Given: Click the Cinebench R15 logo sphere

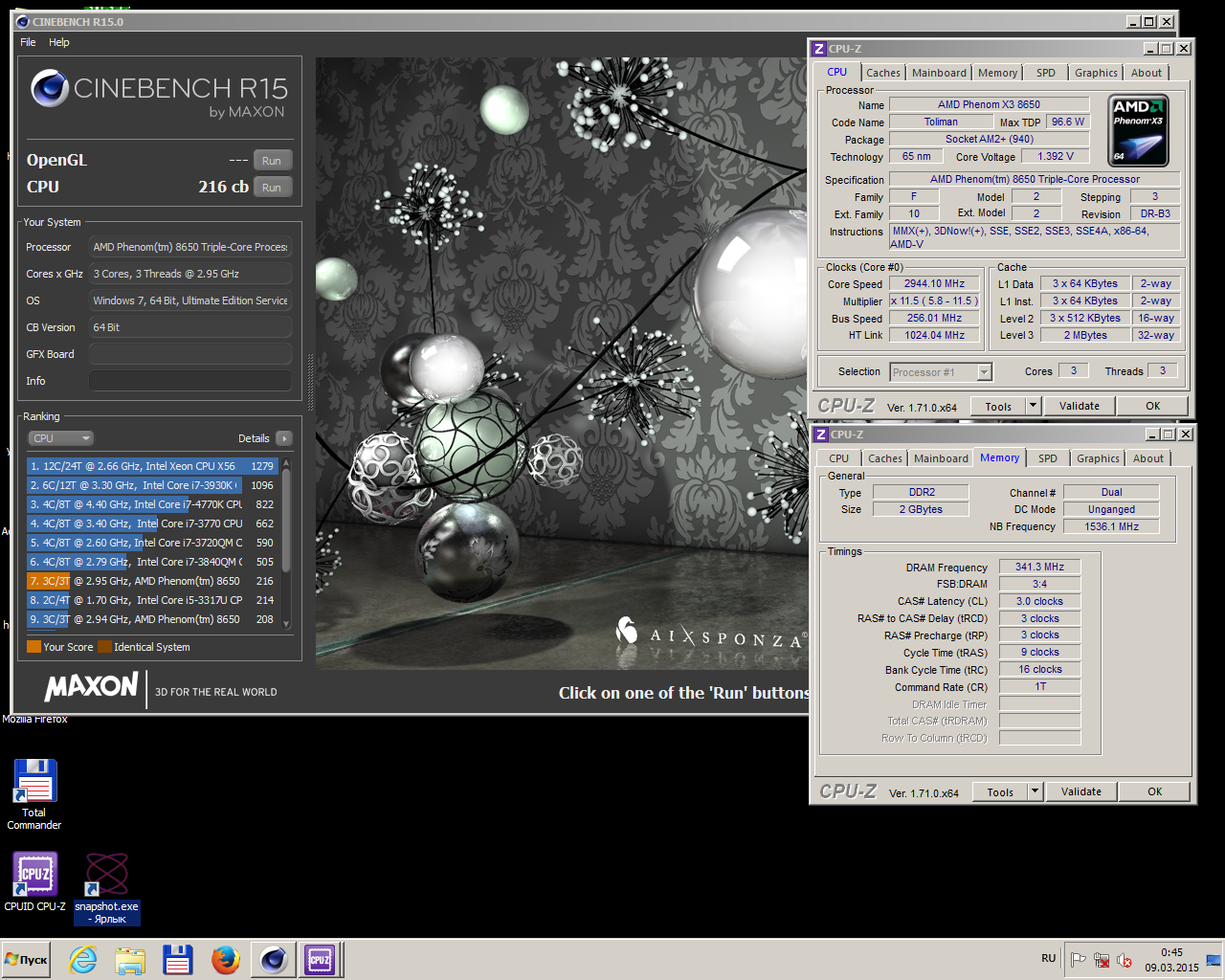Looking at the screenshot, I should (x=49, y=89).
